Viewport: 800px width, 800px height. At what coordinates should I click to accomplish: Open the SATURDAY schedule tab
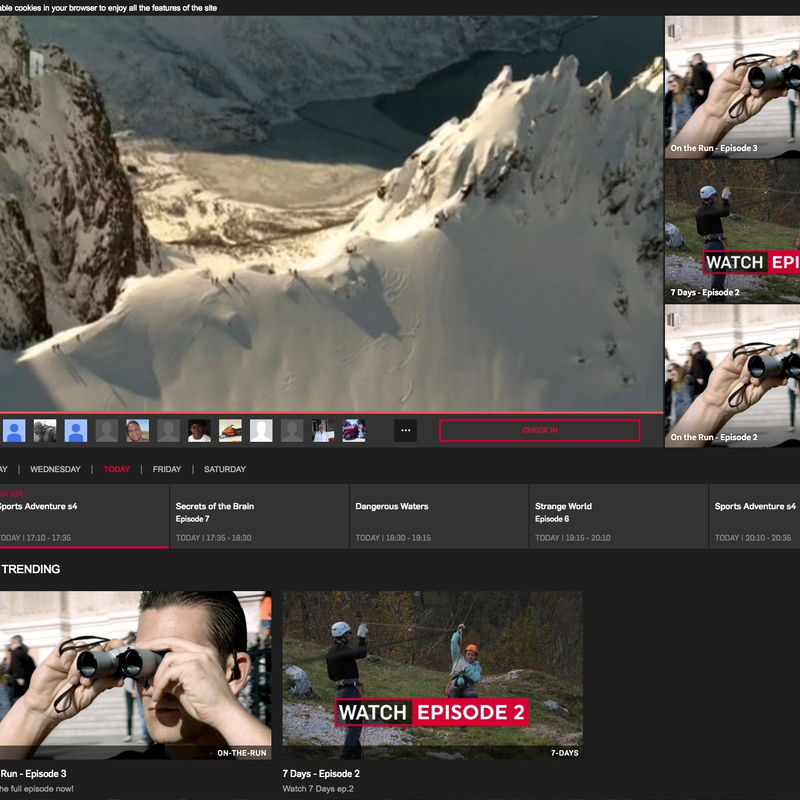(224, 469)
